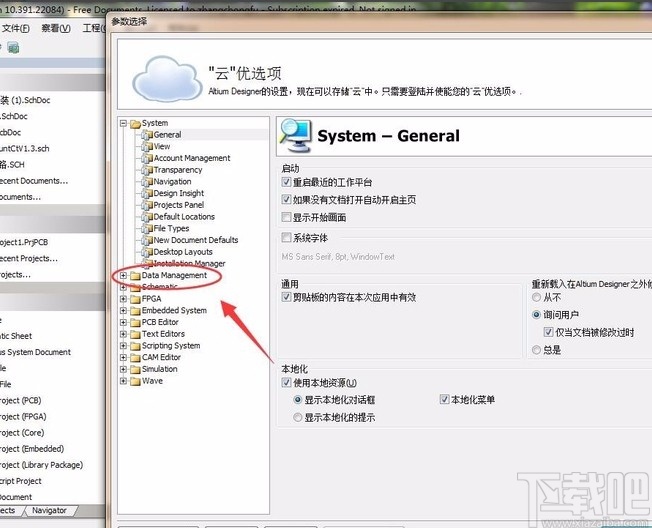The image size is (652, 528).
Task: Open Account Management page icon
Action: (x=147, y=158)
